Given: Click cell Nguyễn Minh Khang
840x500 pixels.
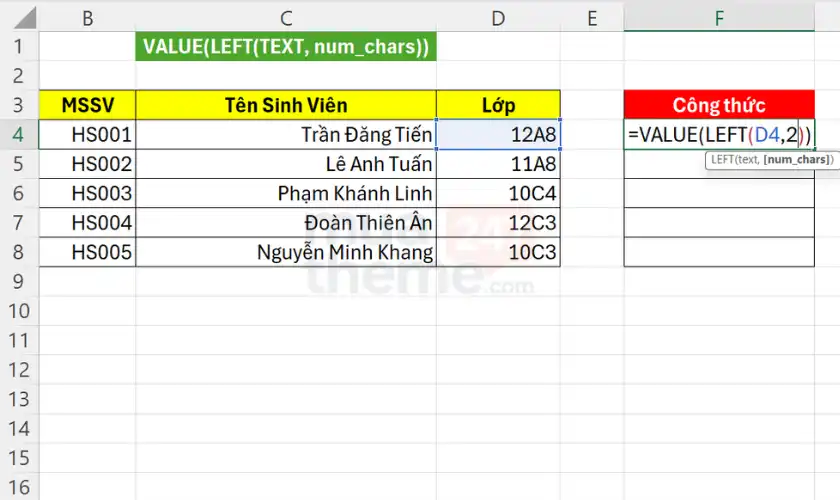Looking at the screenshot, I should point(286,252).
